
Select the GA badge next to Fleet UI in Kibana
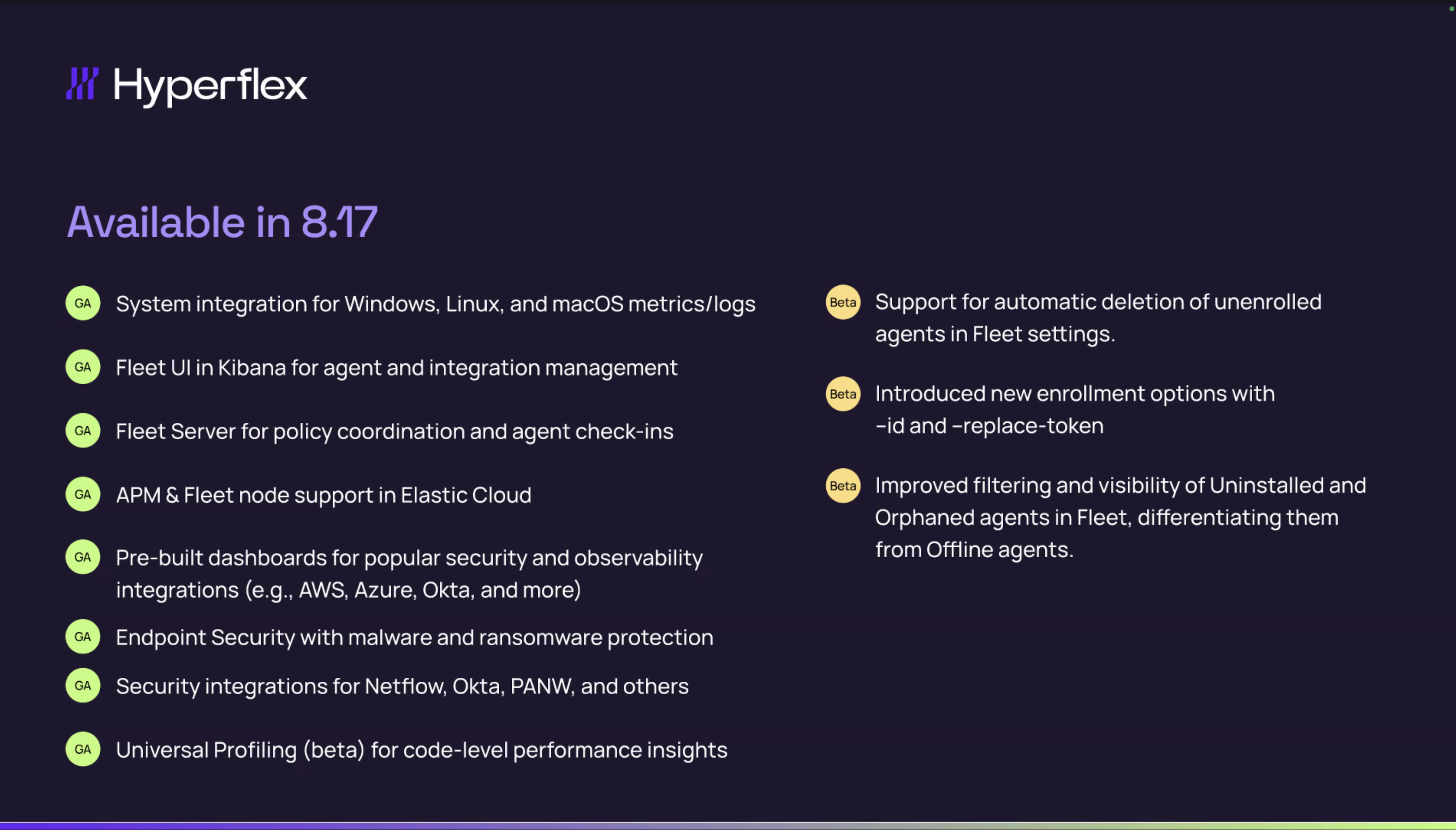point(82,367)
